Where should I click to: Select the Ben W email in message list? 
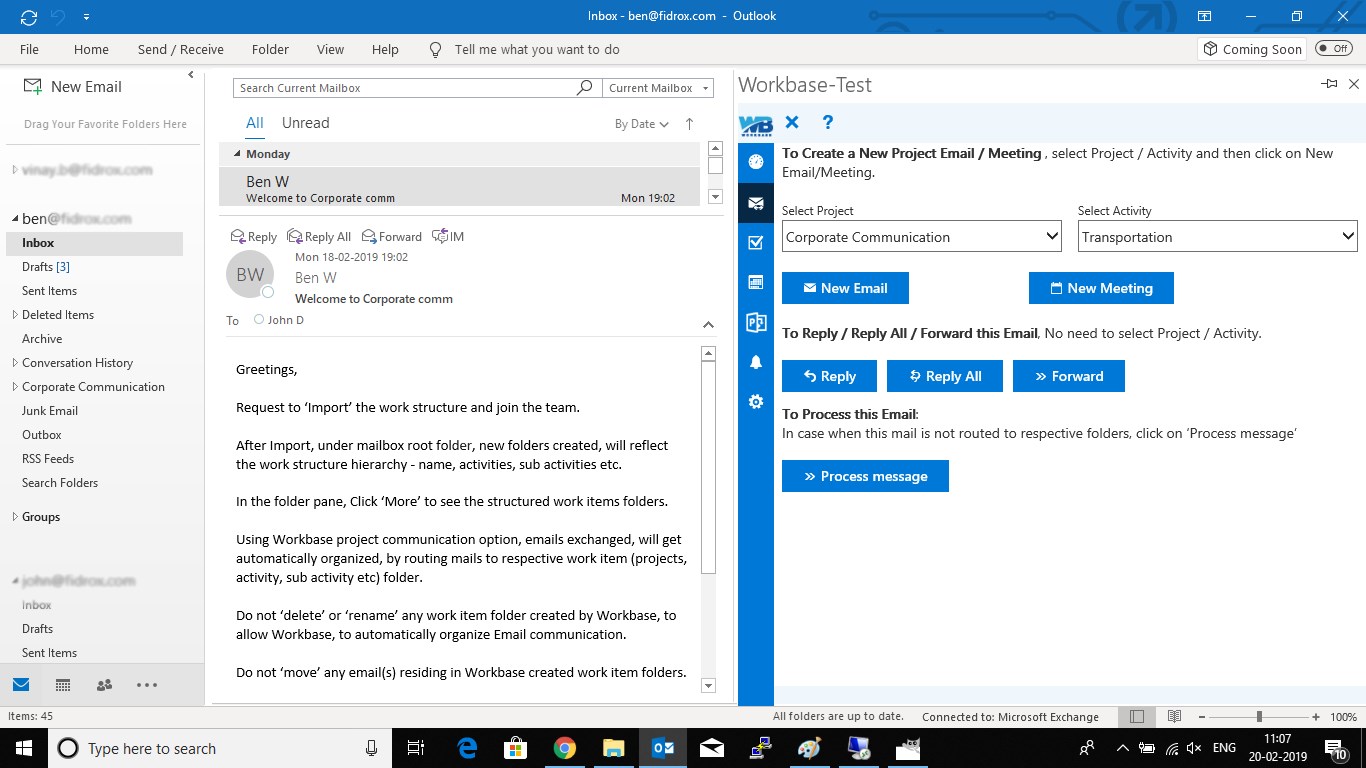tap(459, 187)
